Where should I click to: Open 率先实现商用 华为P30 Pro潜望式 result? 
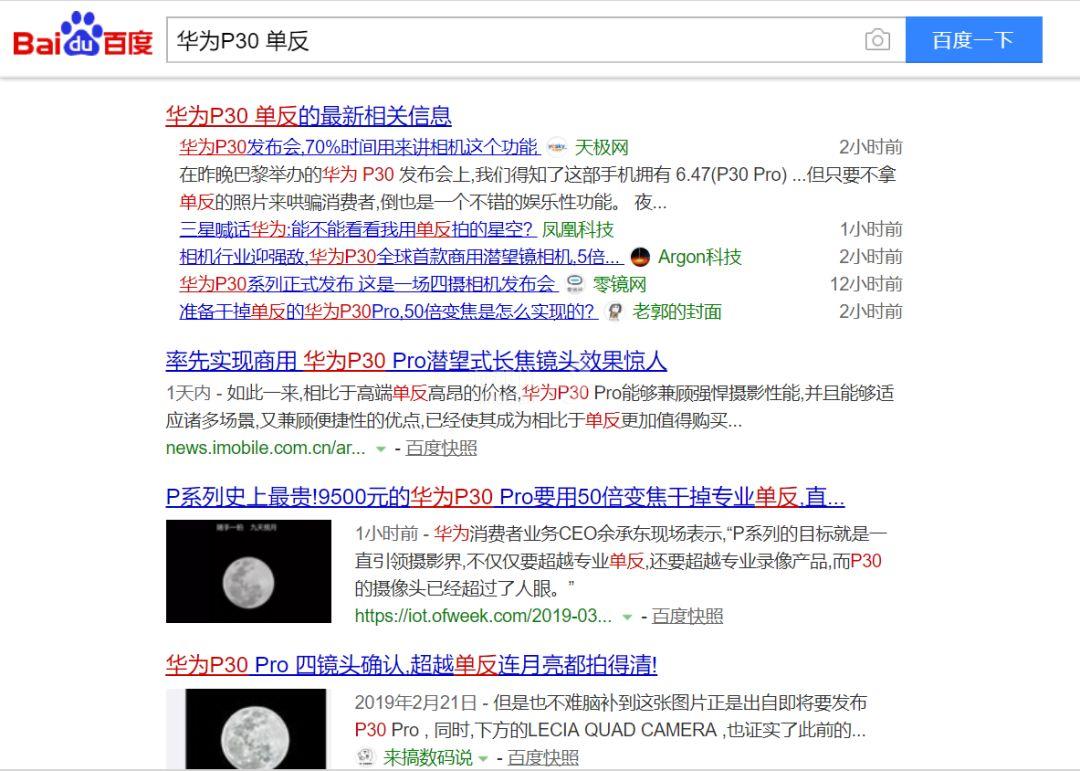pyautogui.click(x=416, y=360)
